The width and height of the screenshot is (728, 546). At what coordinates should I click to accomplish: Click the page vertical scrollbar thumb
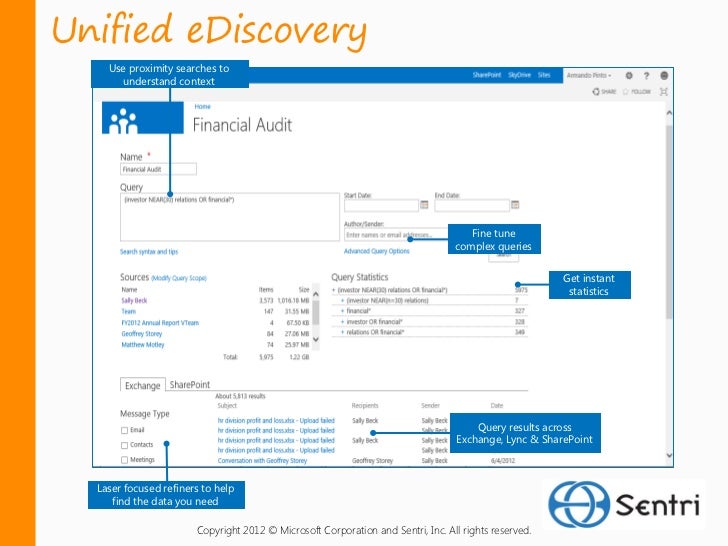click(669, 222)
